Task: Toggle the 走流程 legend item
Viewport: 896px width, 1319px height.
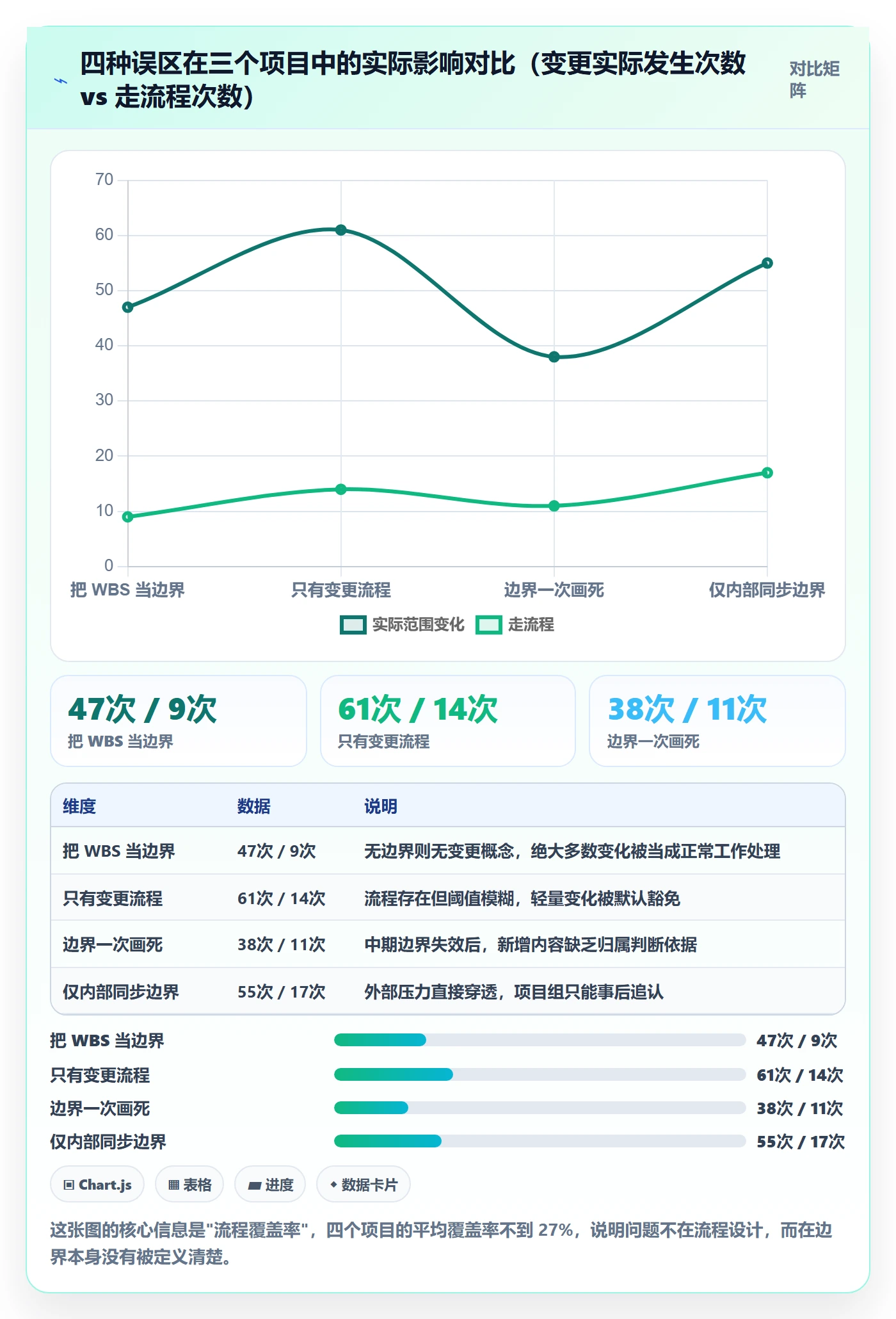Action: [515, 624]
